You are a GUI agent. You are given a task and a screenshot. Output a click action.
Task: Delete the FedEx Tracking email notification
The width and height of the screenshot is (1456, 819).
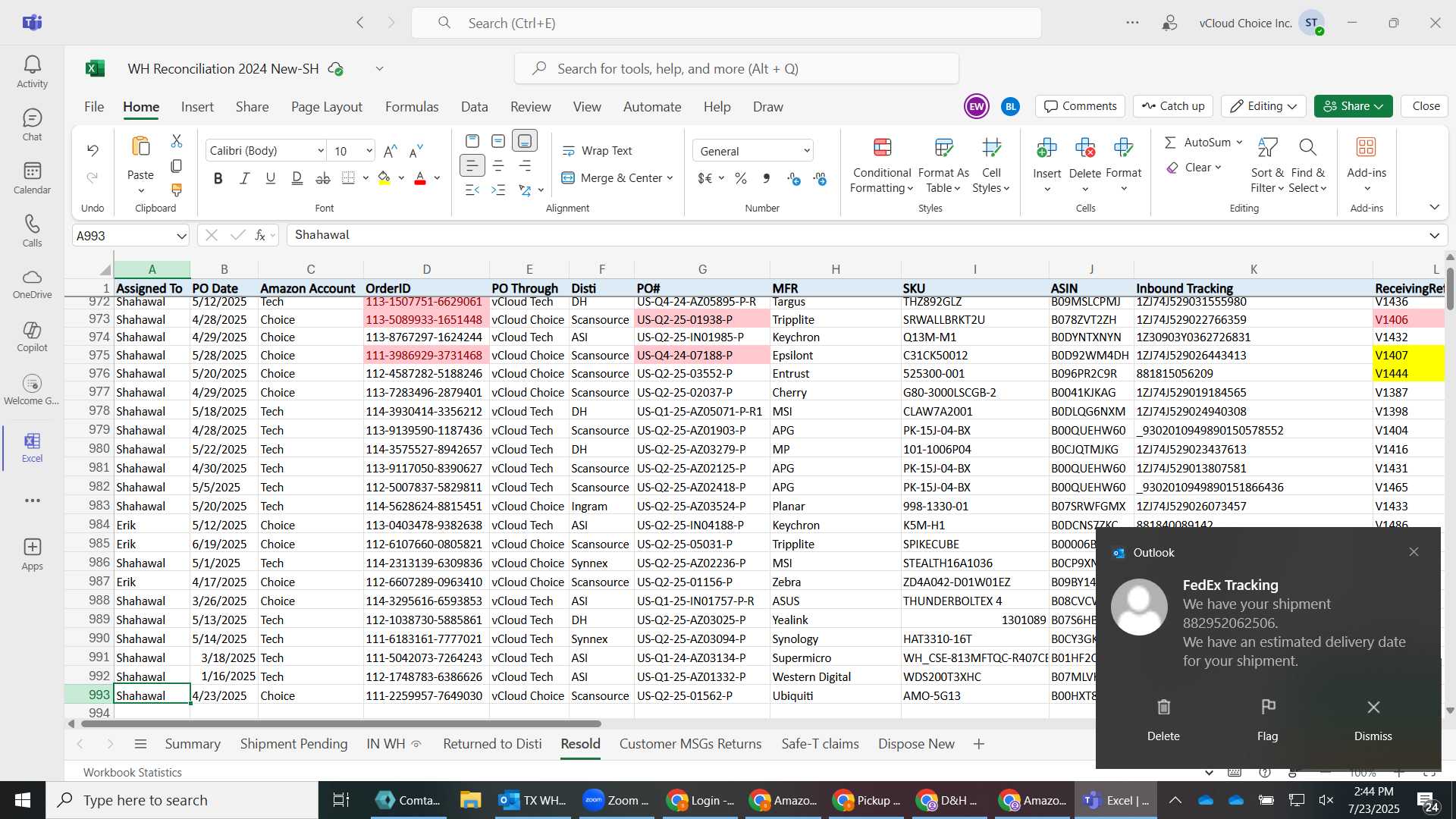pos(1163,720)
